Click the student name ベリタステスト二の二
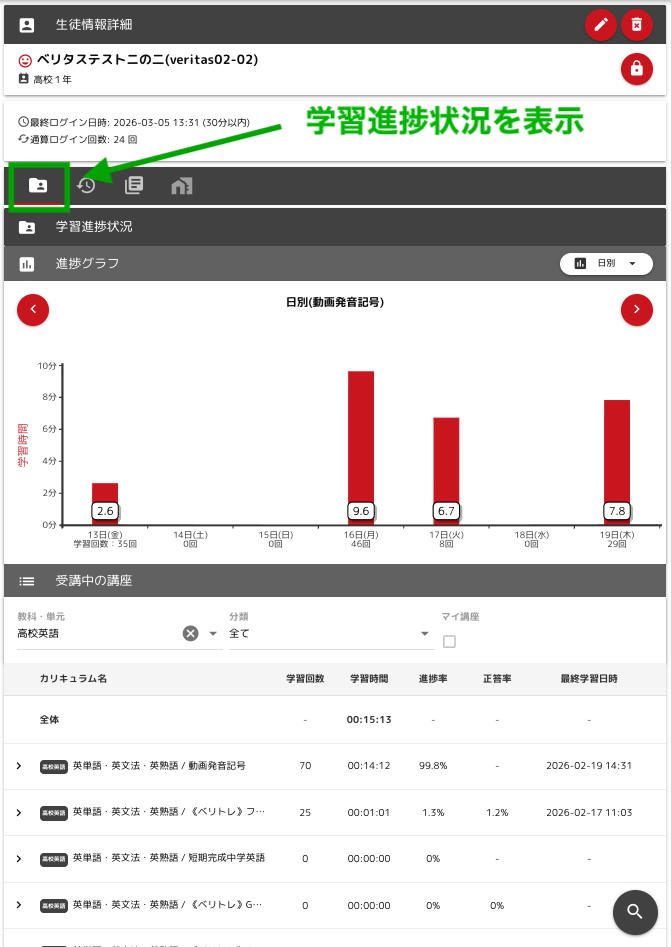The height and width of the screenshot is (947, 671). pyautogui.click(x=147, y=60)
